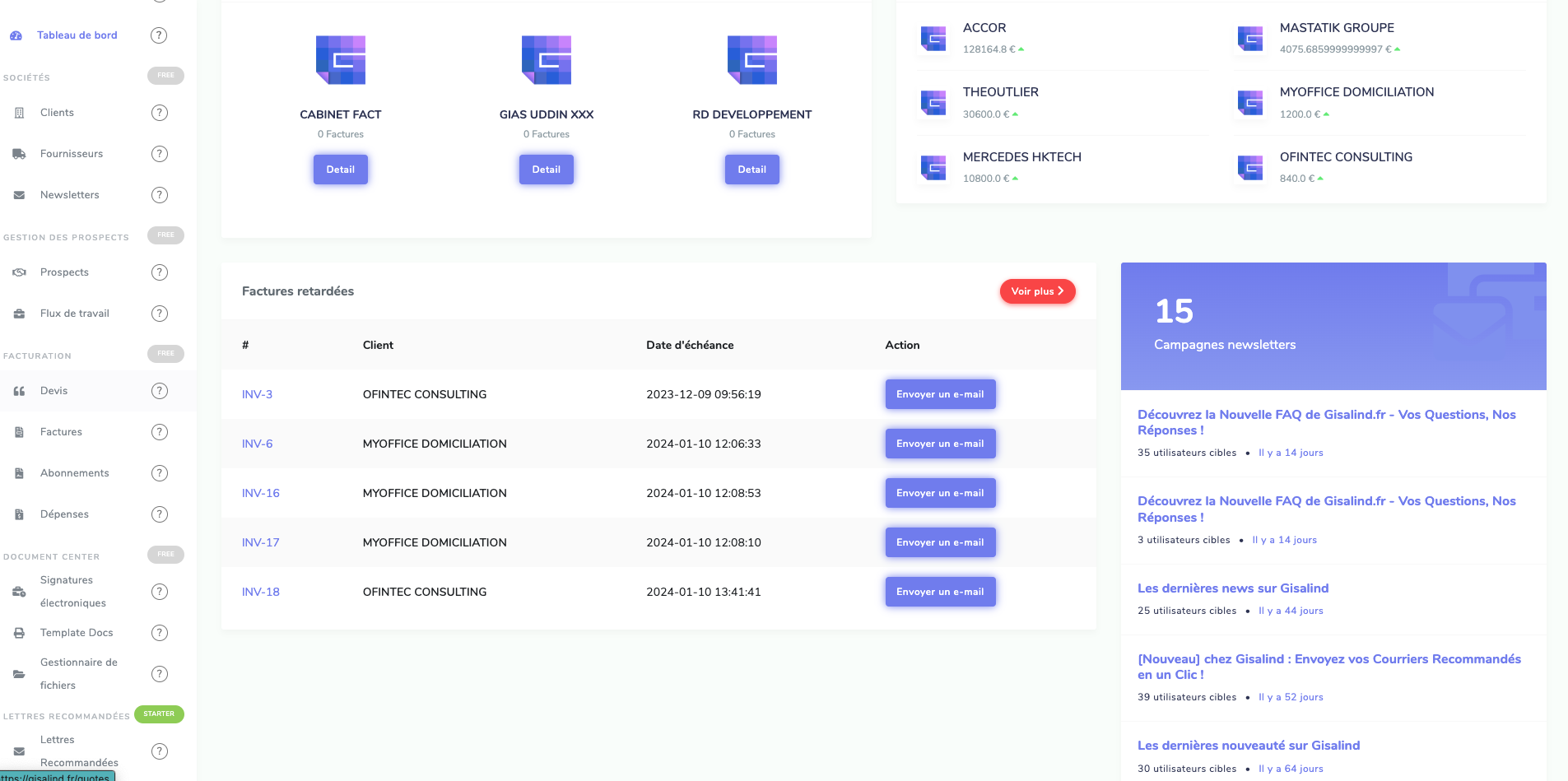Click the help icon beside Lettres Recommandées
The width and height of the screenshot is (1568, 781).
tap(159, 751)
